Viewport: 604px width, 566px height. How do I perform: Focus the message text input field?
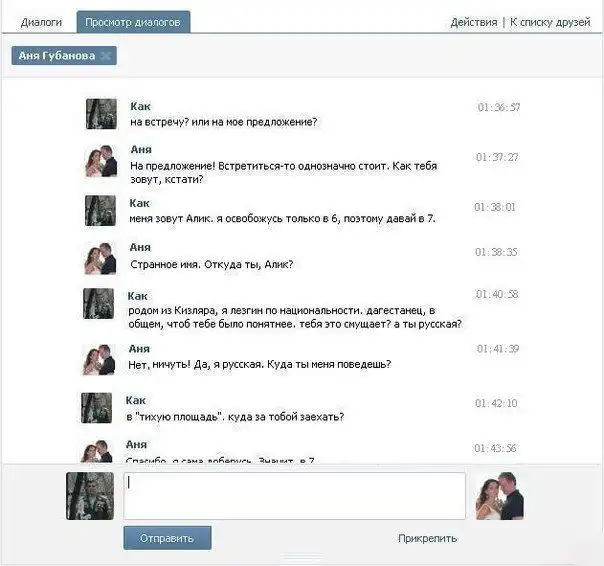click(294, 495)
